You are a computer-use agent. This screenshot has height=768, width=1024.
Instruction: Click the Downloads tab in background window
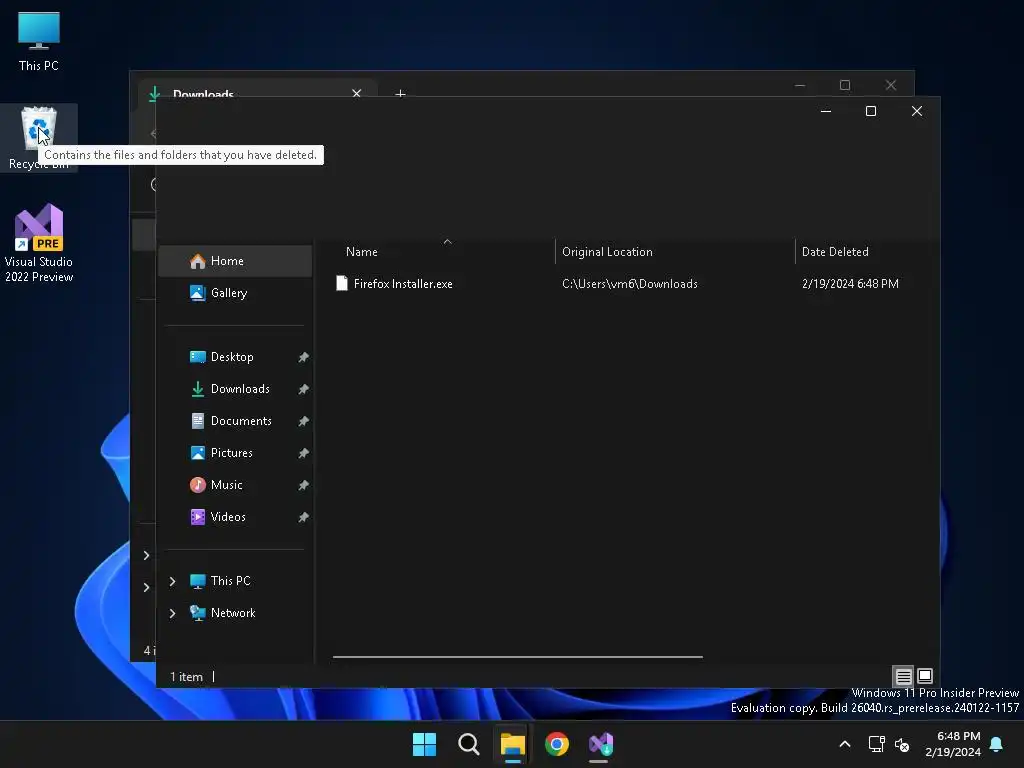(256, 90)
